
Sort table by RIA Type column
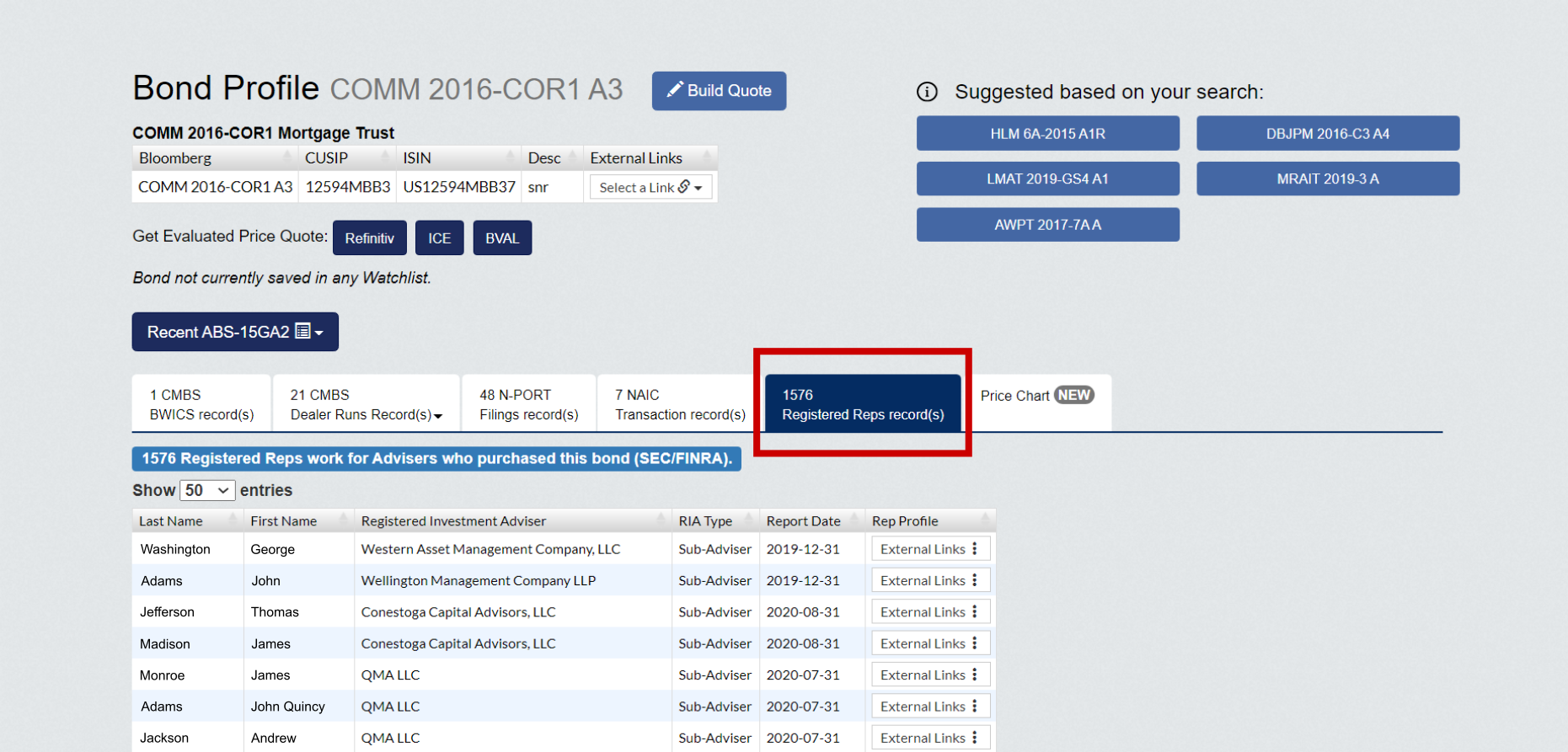click(x=715, y=521)
